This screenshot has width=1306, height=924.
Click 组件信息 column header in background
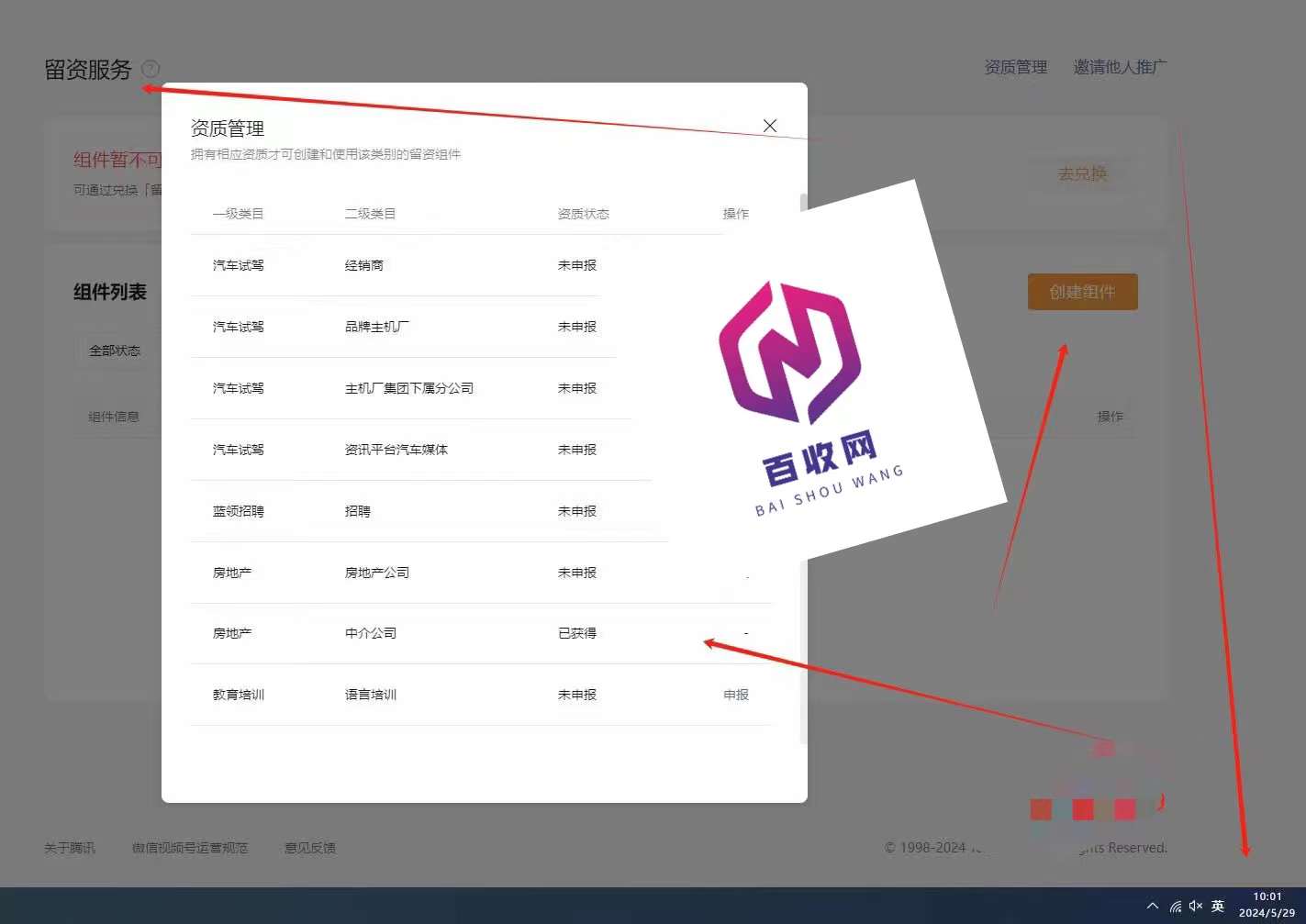pos(114,417)
